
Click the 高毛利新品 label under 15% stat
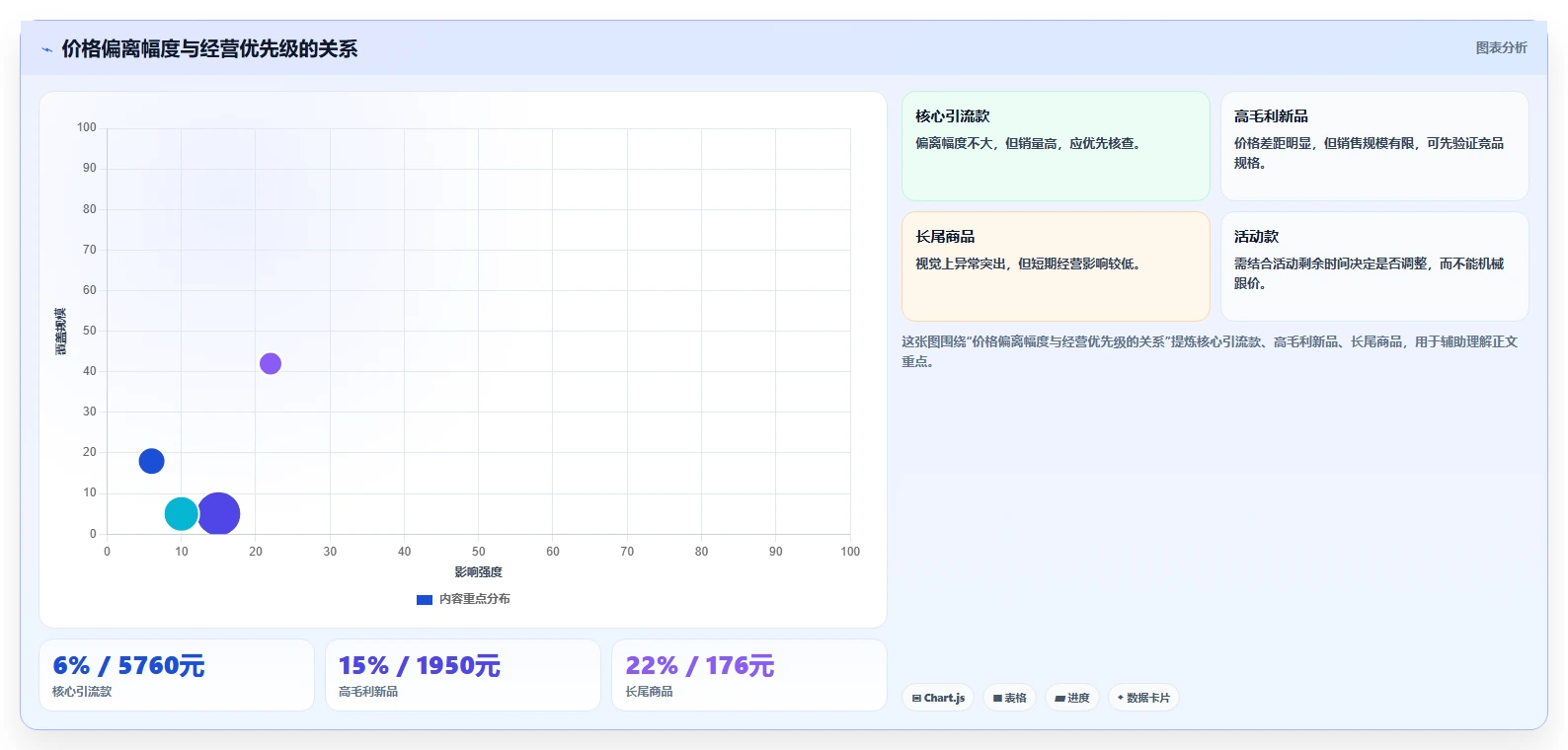point(368,692)
